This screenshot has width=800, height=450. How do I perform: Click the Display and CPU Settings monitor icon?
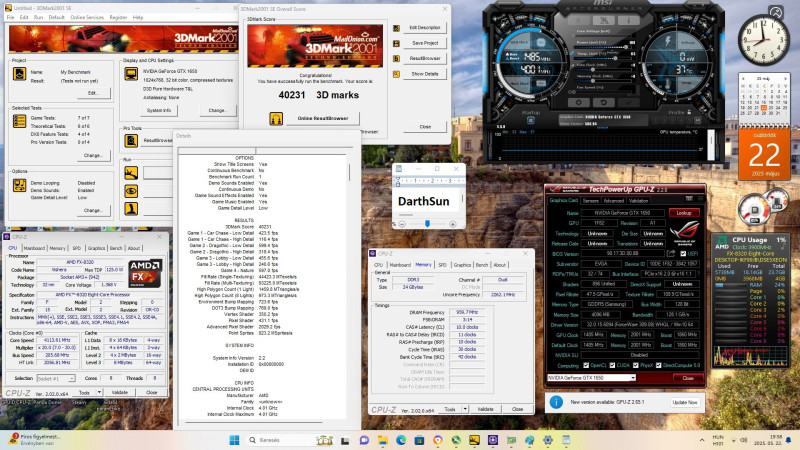pyautogui.click(x=131, y=74)
